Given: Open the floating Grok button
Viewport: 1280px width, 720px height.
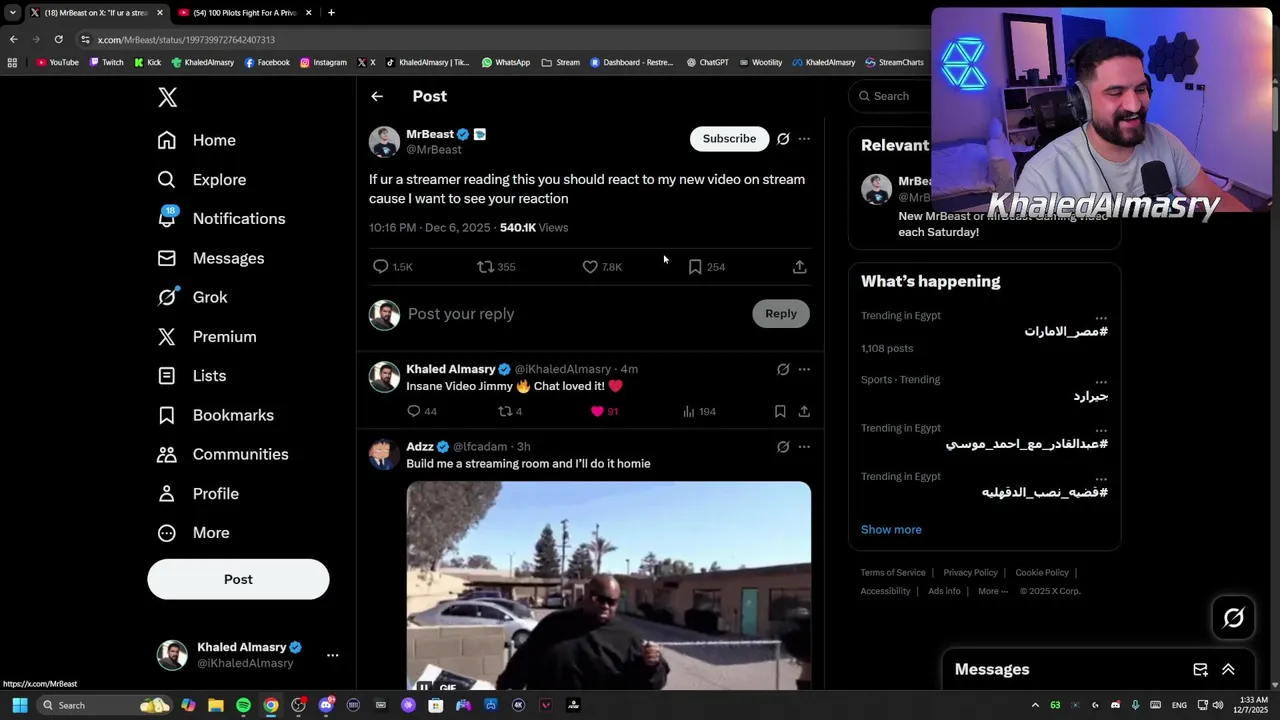Looking at the screenshot, I should [1233, 618].
